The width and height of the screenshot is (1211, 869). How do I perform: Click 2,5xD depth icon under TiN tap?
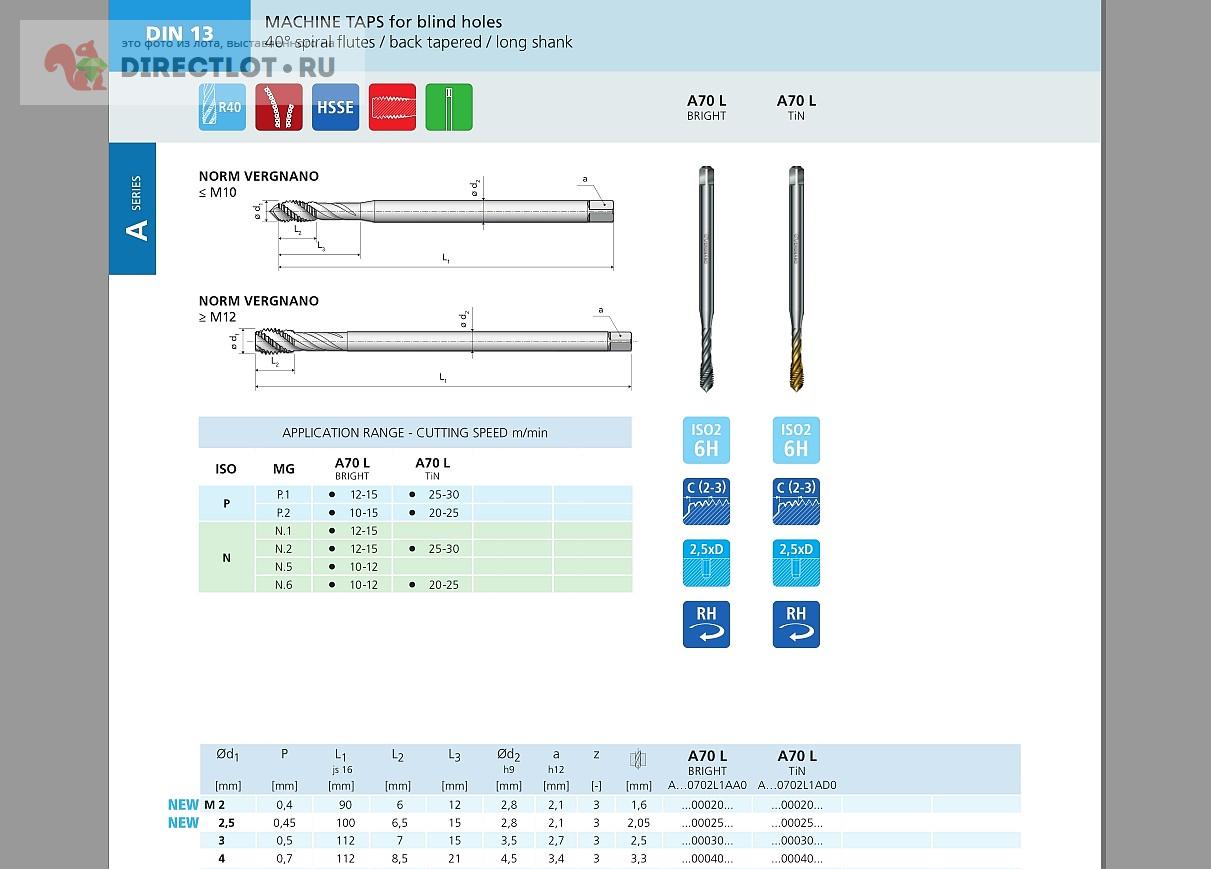coord(796,563)
